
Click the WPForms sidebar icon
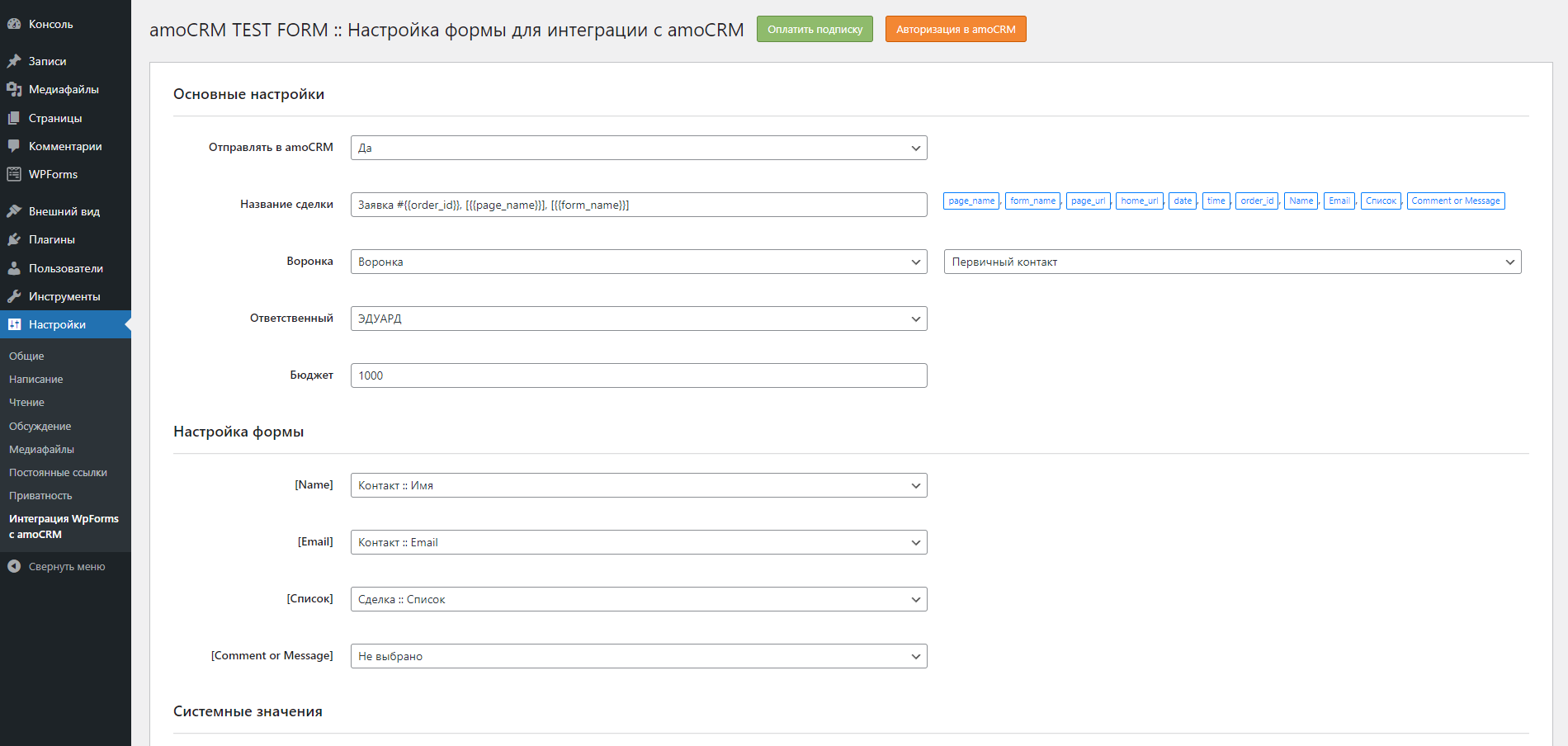(14, 174)
